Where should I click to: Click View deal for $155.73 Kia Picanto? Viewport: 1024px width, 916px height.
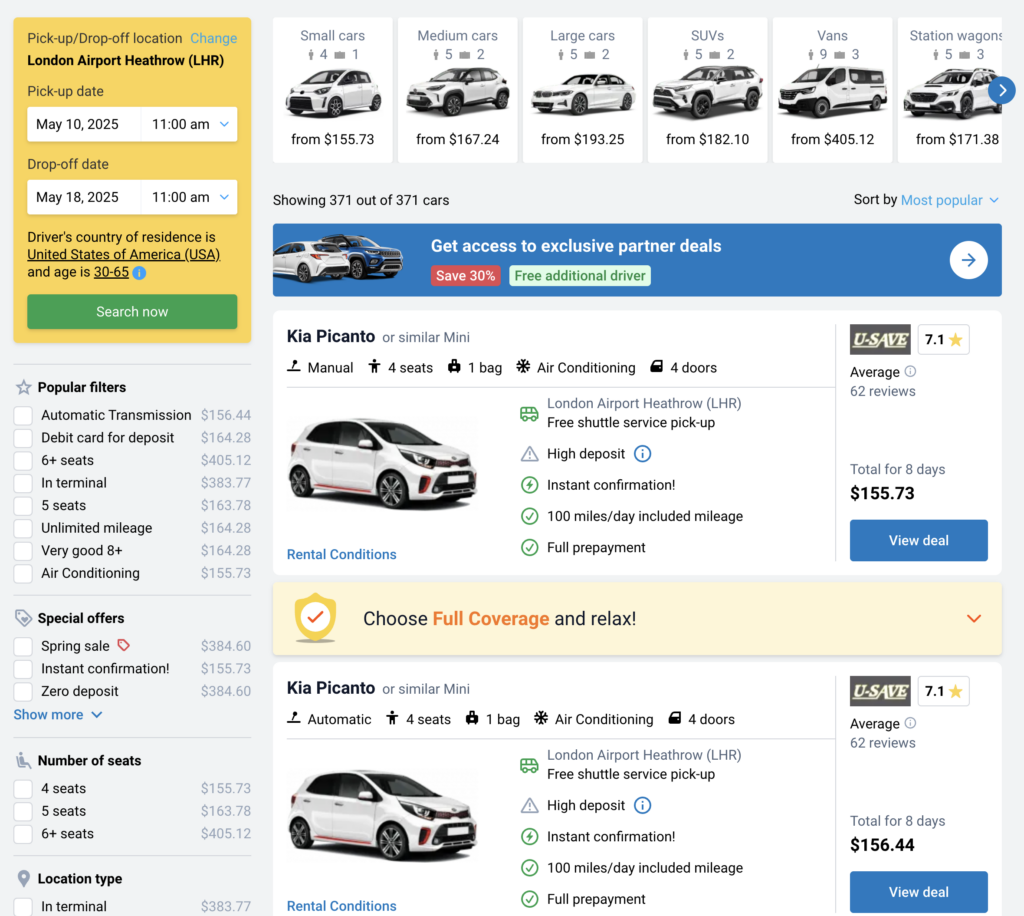click(x=918, y=541)
